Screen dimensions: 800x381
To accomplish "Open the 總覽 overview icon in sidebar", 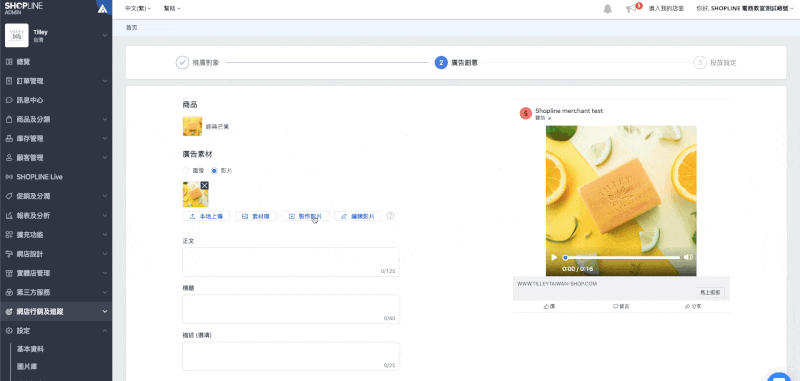I will (x=9, y=62).
